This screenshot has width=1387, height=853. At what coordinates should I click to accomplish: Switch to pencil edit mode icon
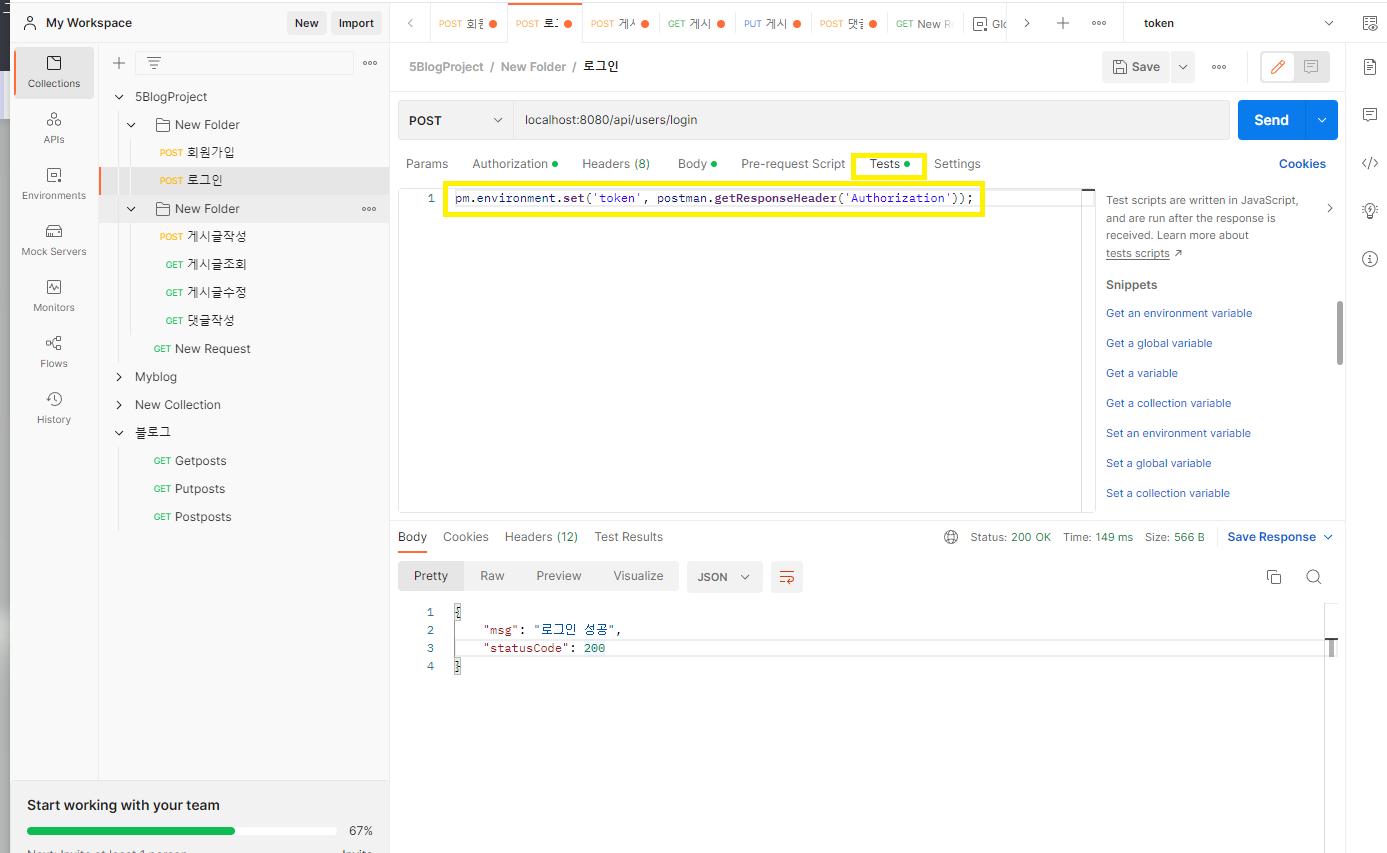tap(1277, 67)
